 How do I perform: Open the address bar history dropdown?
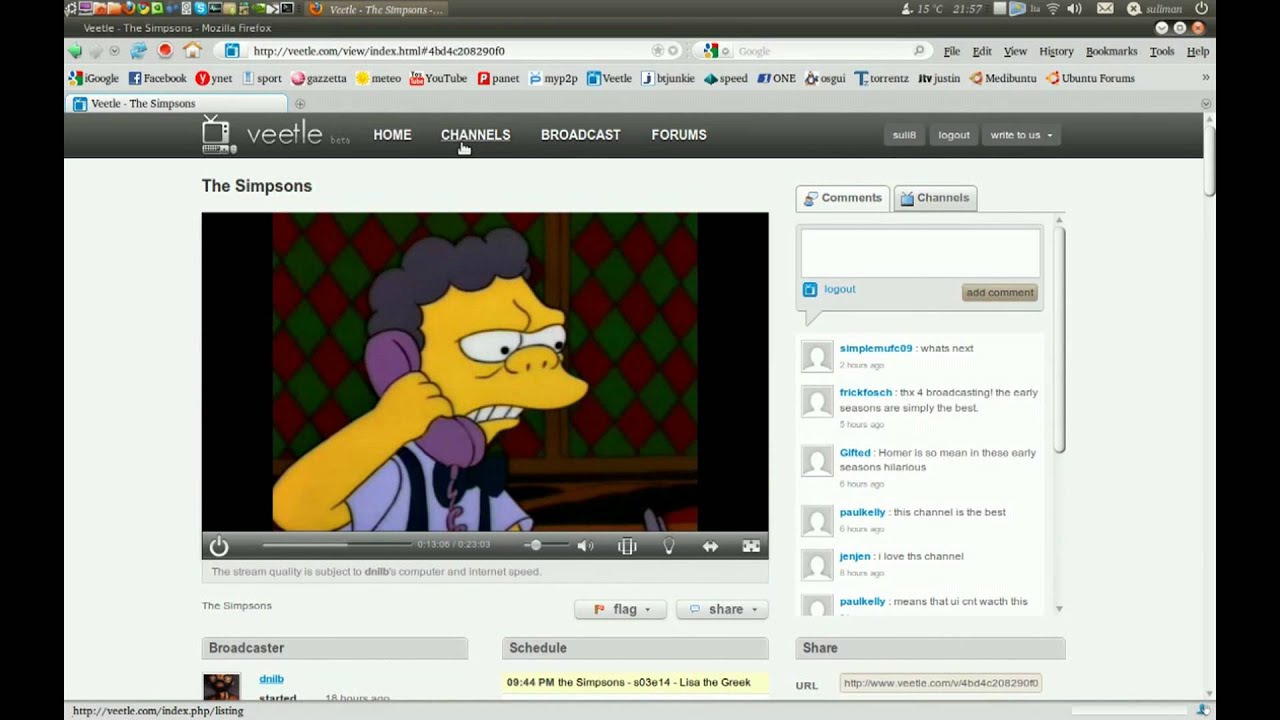click(673, 51)
